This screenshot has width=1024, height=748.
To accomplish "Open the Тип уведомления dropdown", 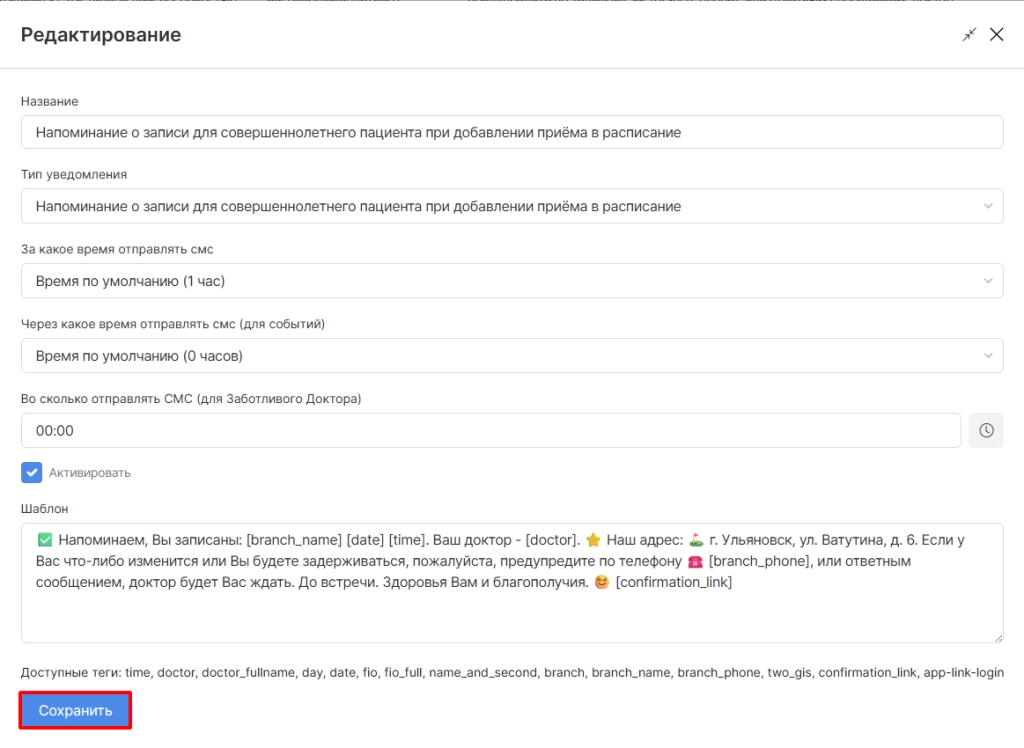I will 511,206.
